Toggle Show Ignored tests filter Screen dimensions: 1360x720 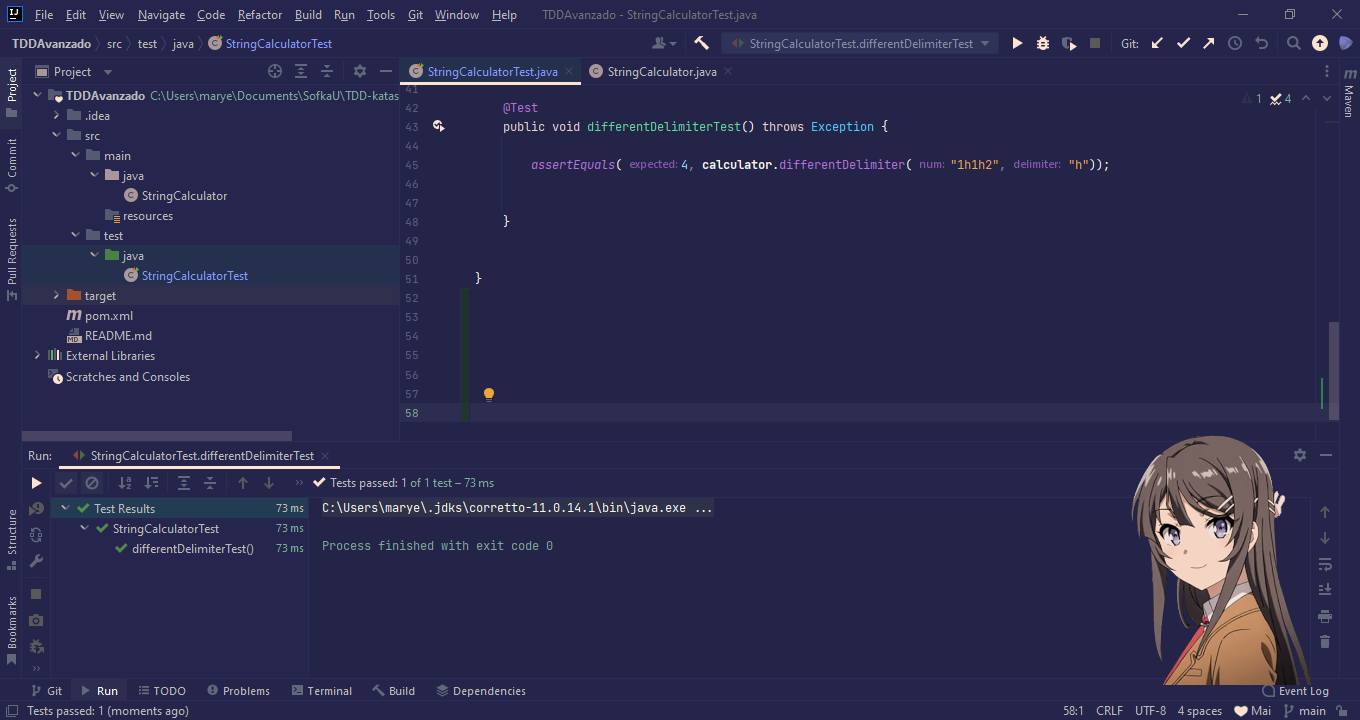92,482
